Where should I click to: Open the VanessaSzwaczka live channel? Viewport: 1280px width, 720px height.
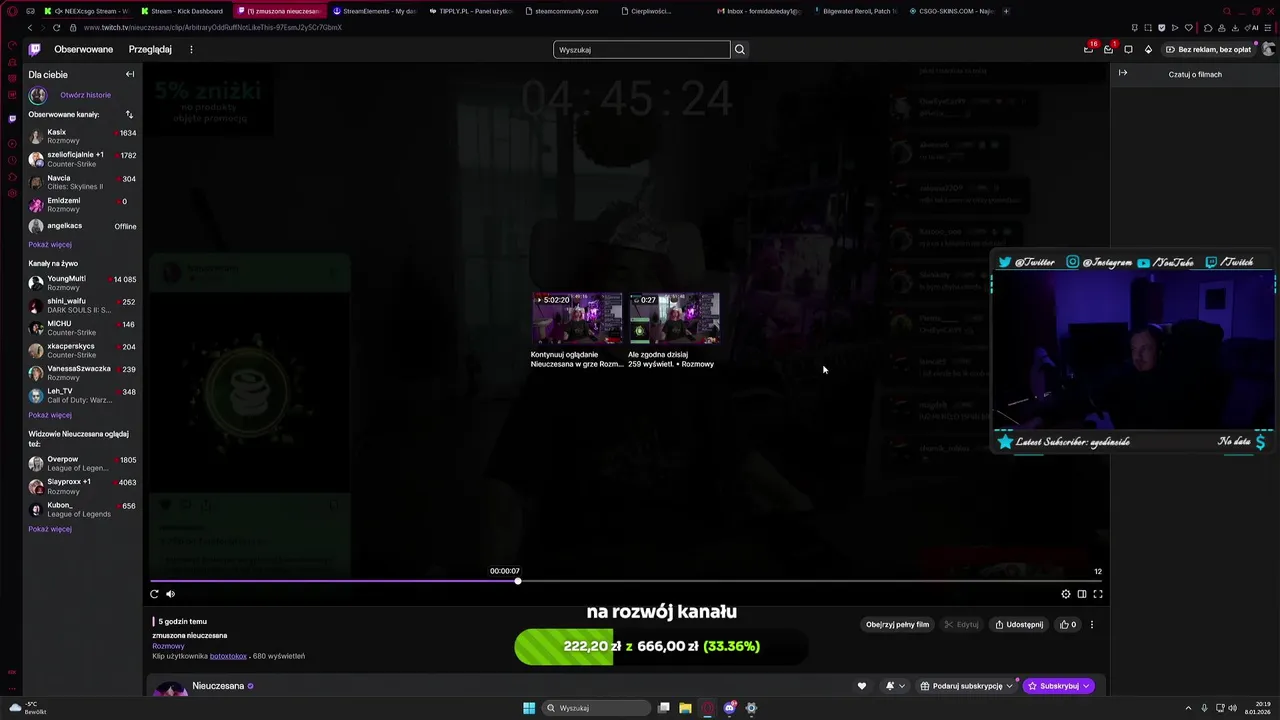[x=82, y=373]
